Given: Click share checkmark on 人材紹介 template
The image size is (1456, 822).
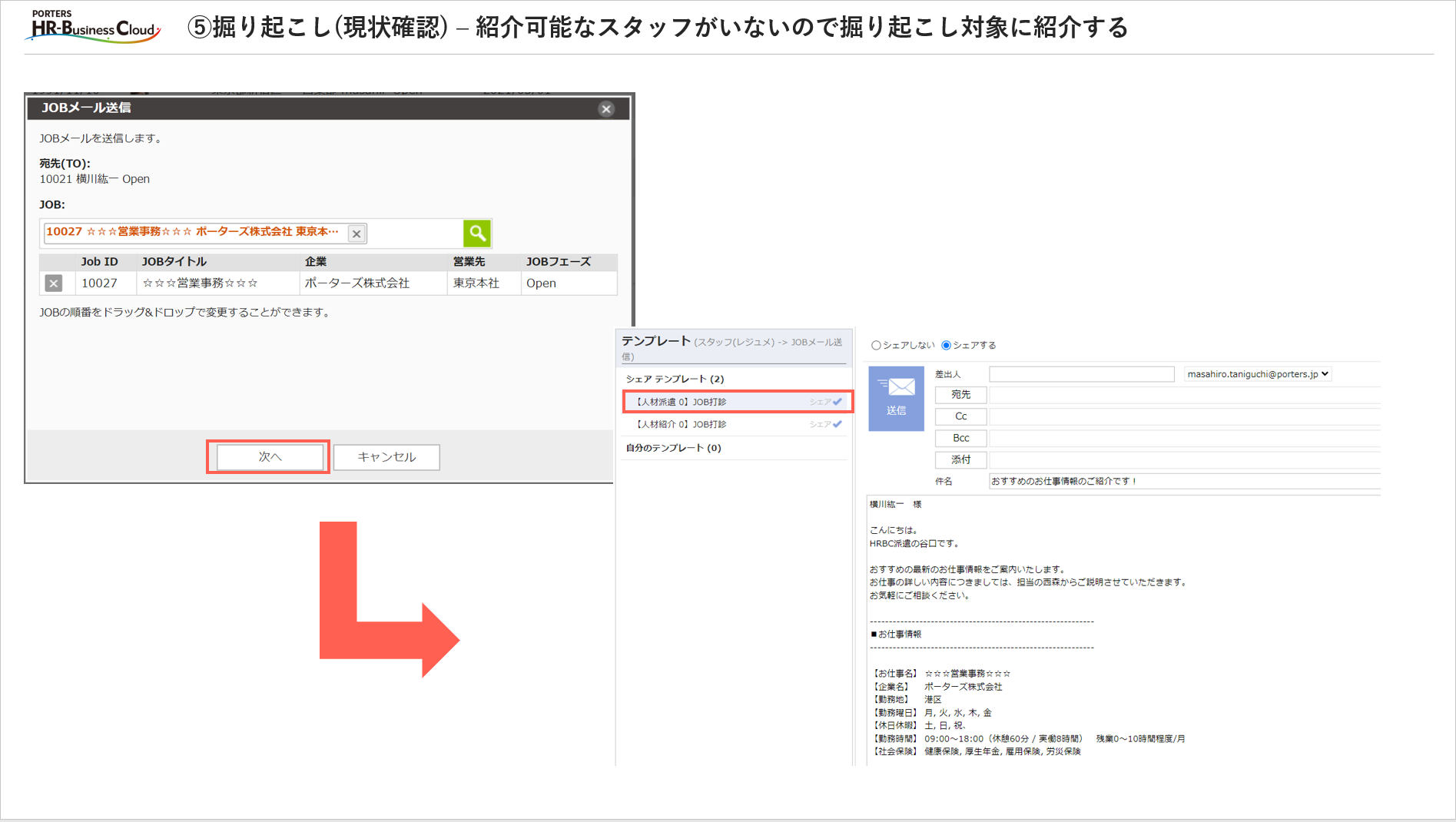Looking at the screenshot, I should pos(837,424).
